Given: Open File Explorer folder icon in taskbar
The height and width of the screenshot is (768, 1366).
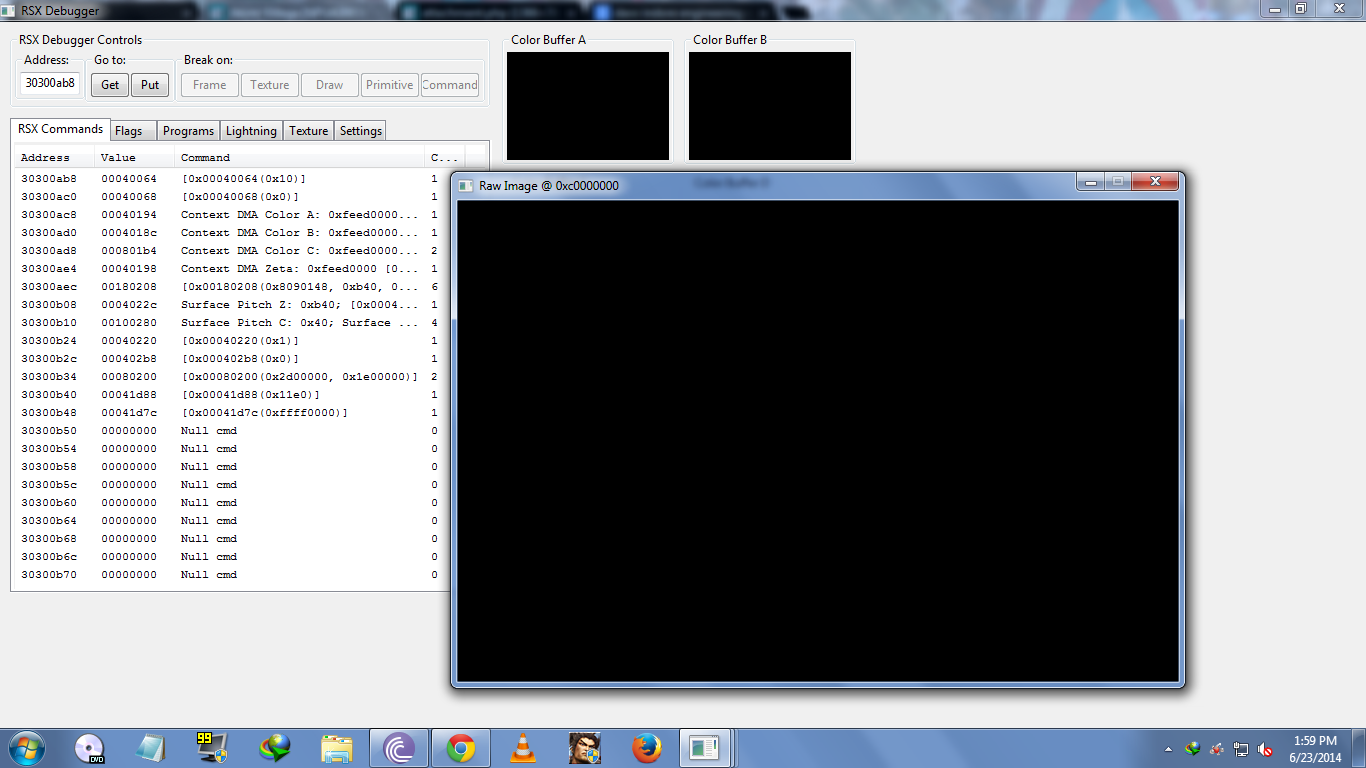Looking at the screenshot, I should click(337, 748).
